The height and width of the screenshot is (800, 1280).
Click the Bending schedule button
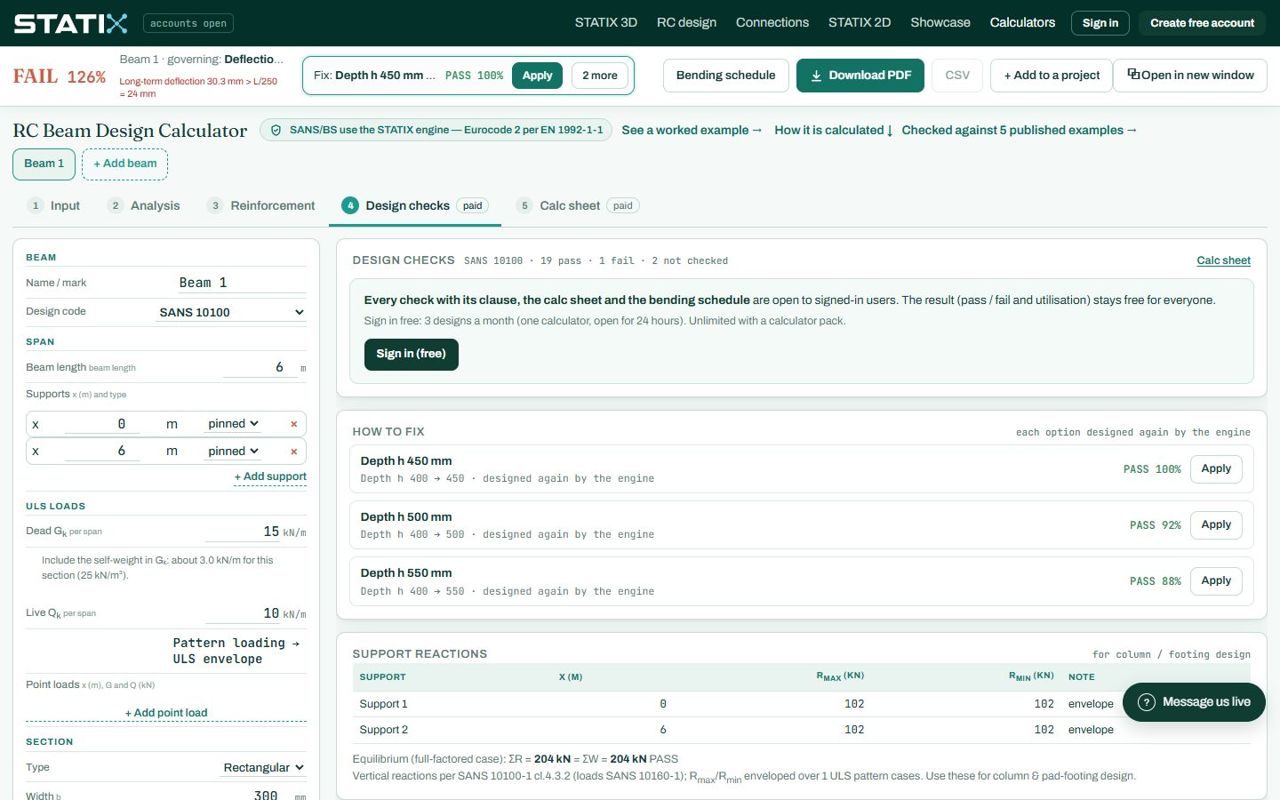726,75
